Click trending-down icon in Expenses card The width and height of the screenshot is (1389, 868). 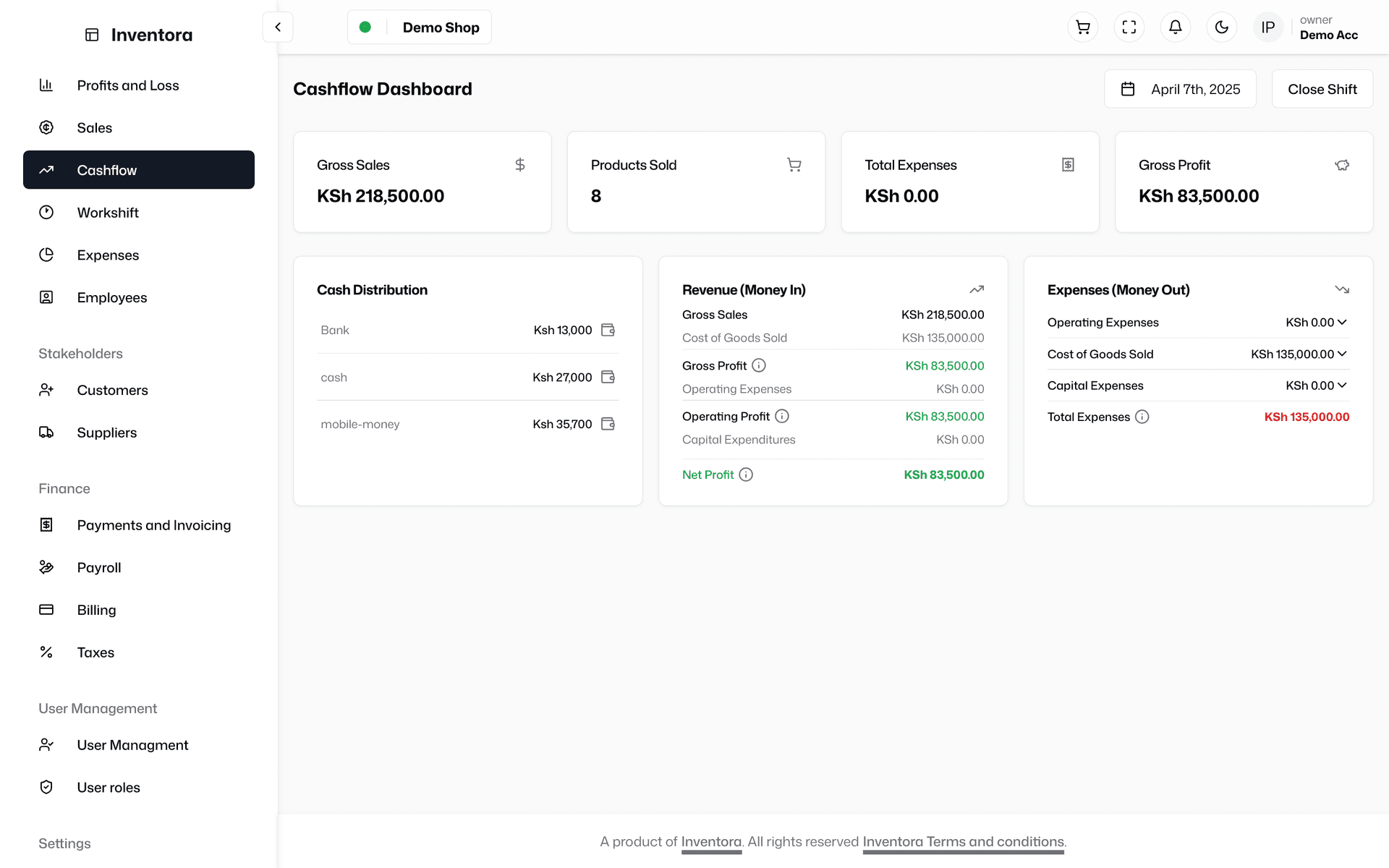point(1342,289)
